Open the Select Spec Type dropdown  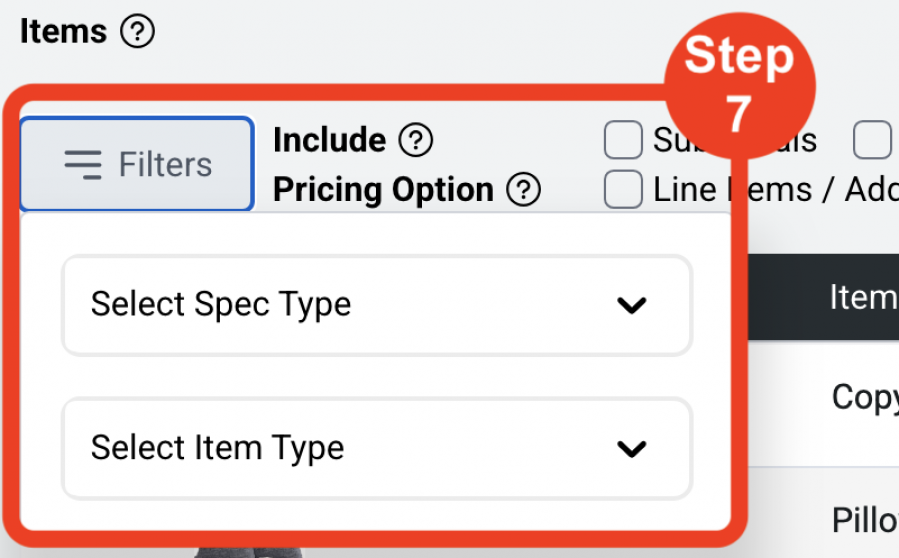[x=377, y=305]
